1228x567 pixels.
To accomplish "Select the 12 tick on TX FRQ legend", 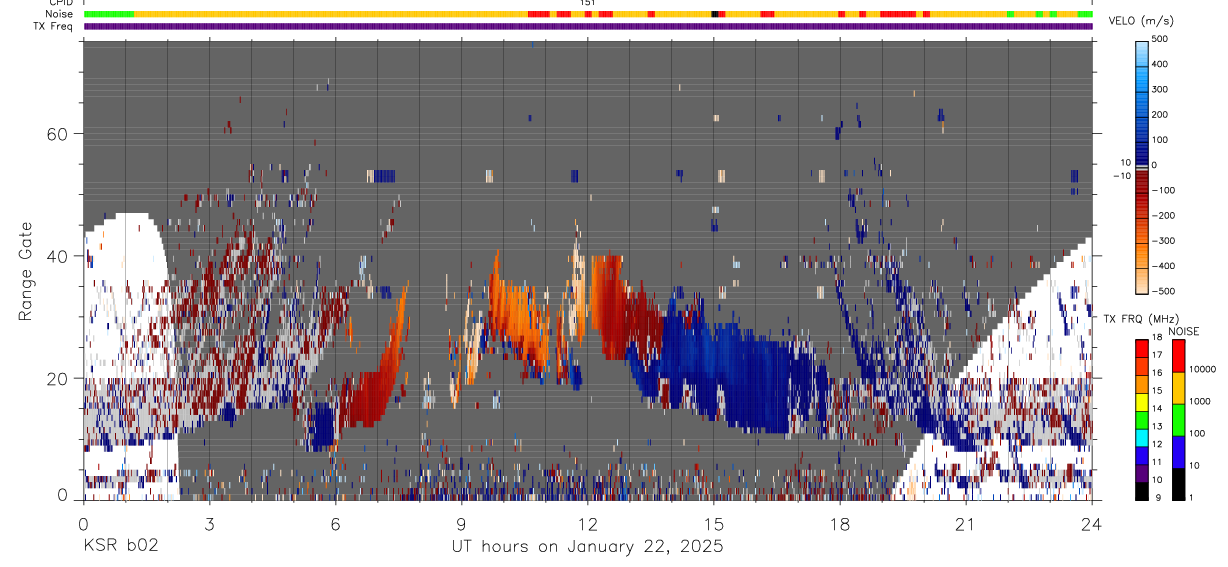I will [1156, 444].
